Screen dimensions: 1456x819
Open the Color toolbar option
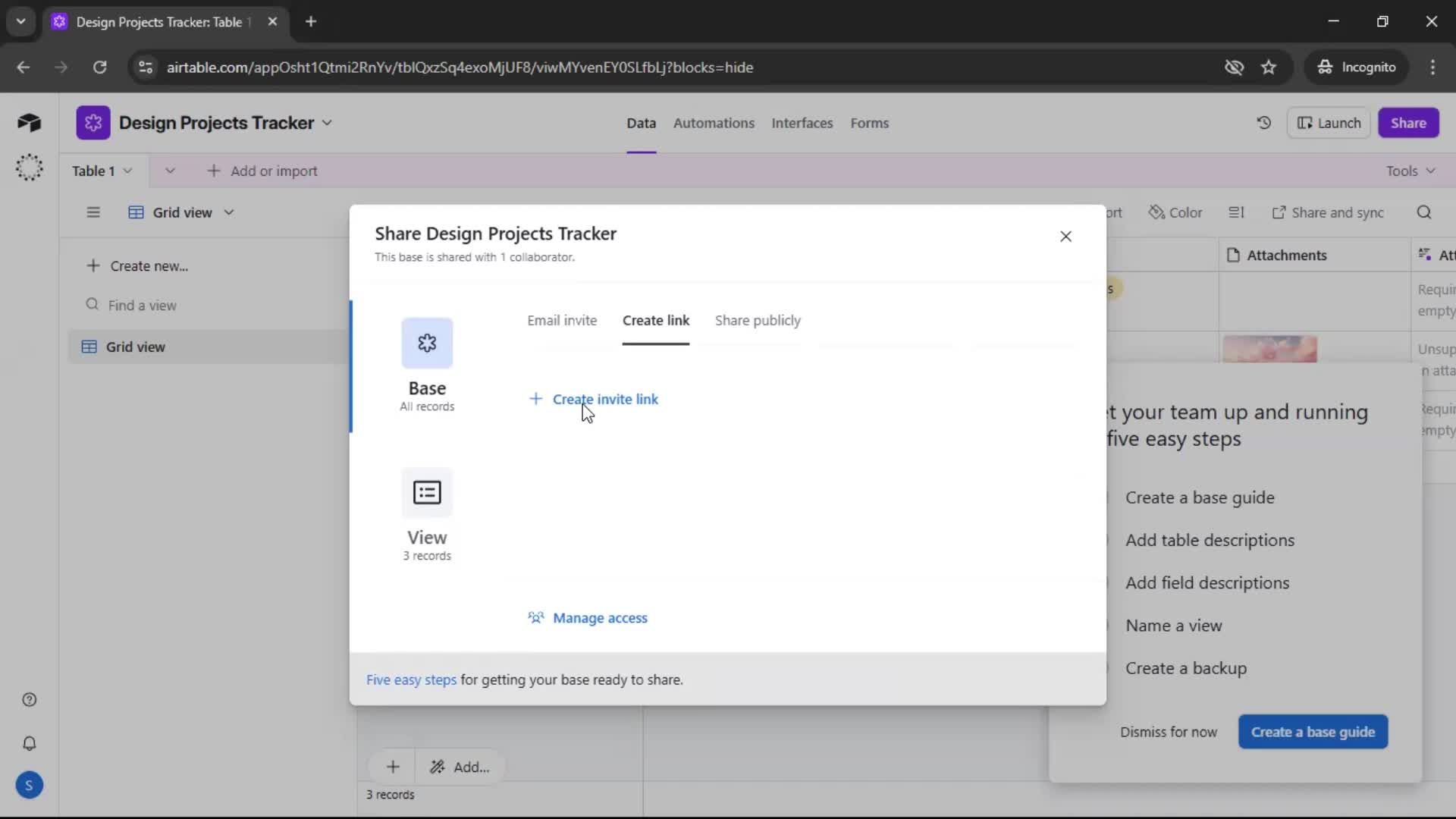point(1175,212)
